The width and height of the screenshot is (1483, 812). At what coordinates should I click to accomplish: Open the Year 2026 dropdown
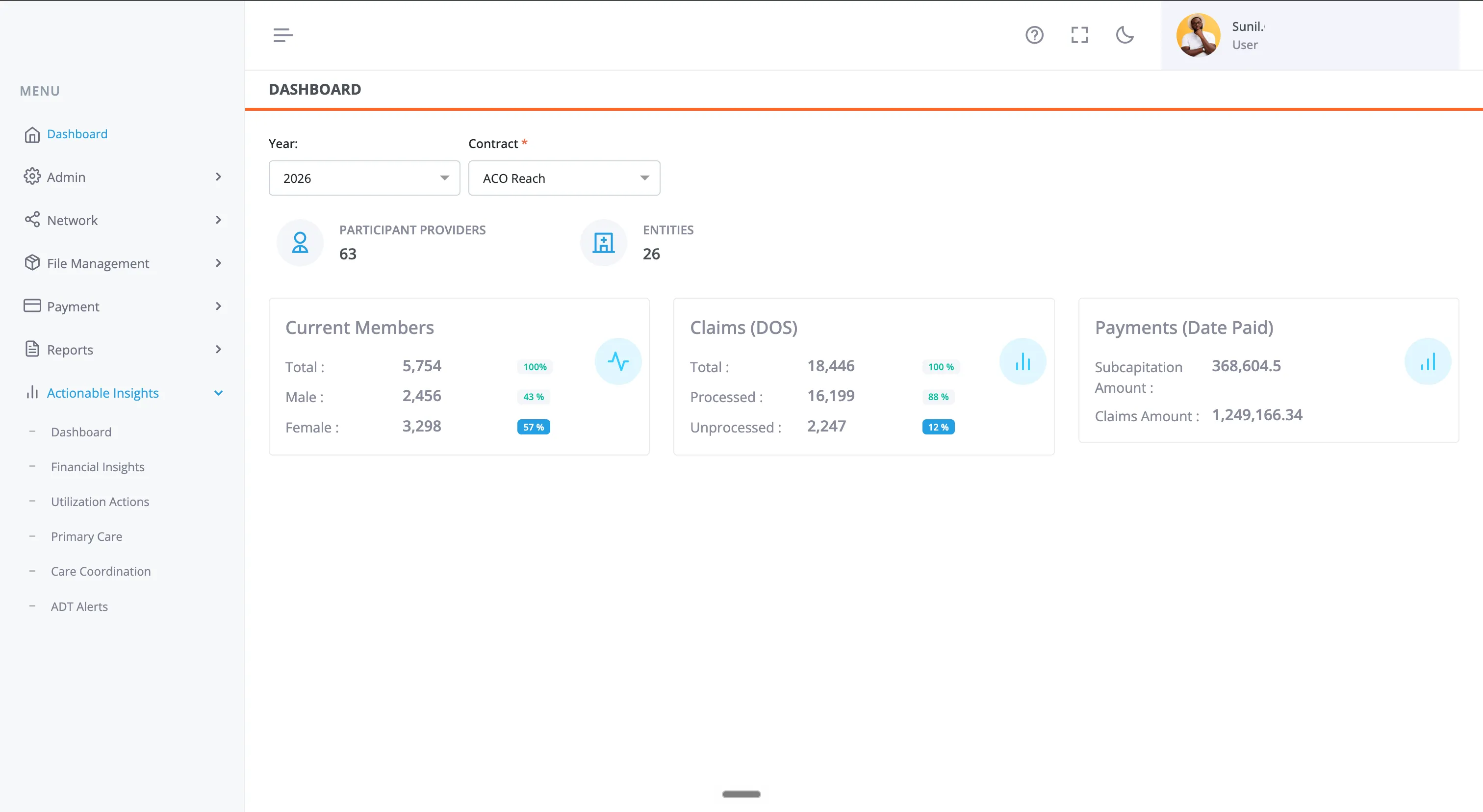coord(364,178)
